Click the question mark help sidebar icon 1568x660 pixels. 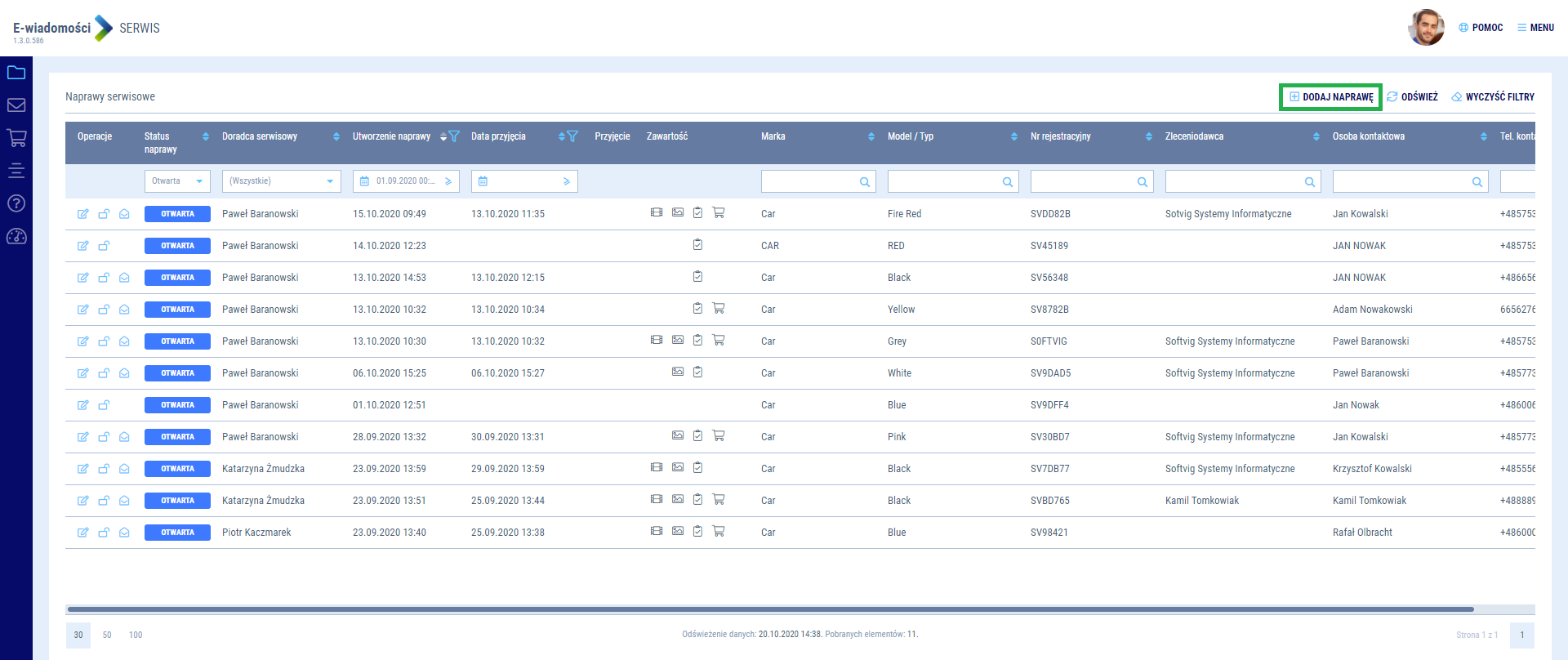pyautogui.click(x=16, y=203)
